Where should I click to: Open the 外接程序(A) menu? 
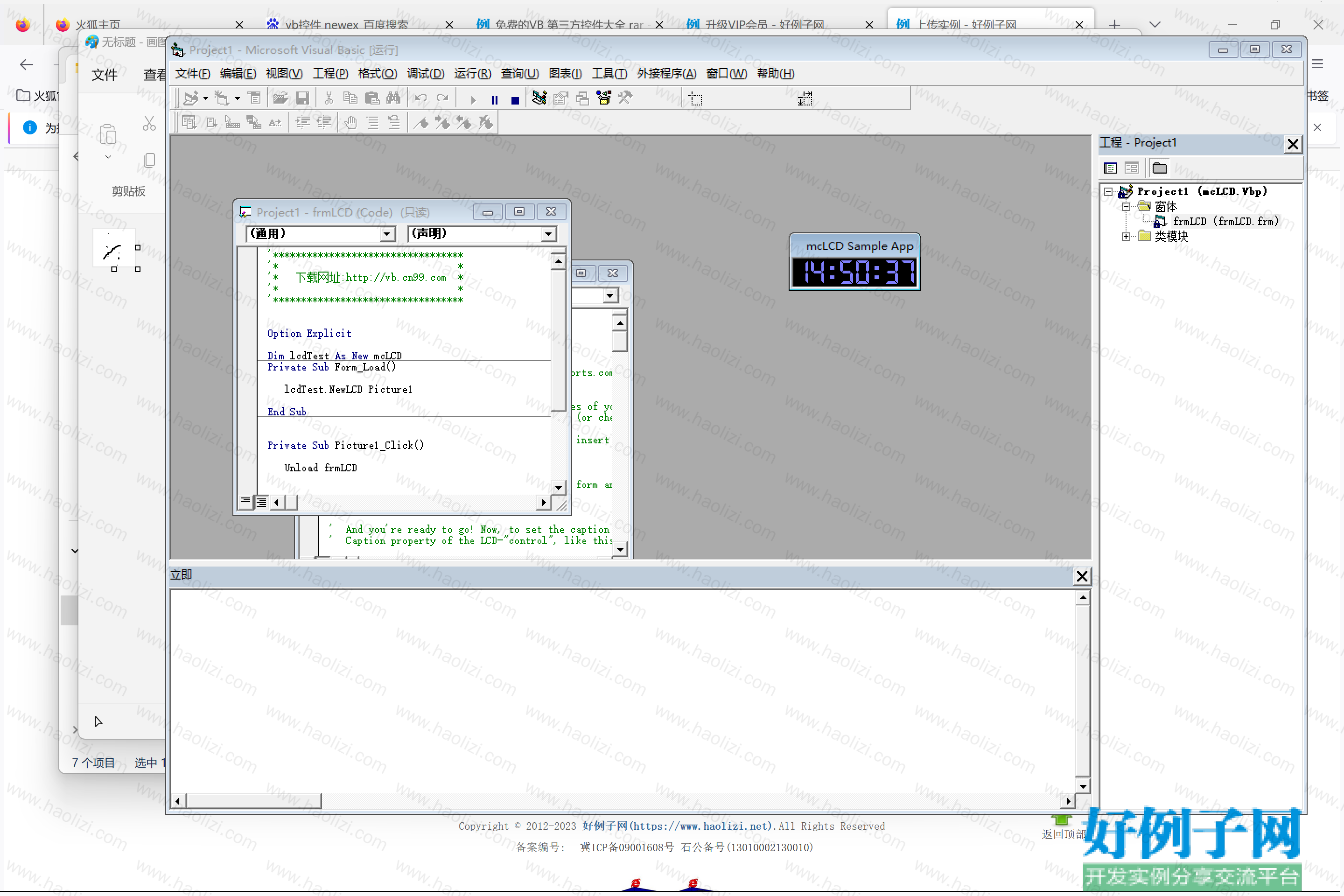(x=667, y=74)
